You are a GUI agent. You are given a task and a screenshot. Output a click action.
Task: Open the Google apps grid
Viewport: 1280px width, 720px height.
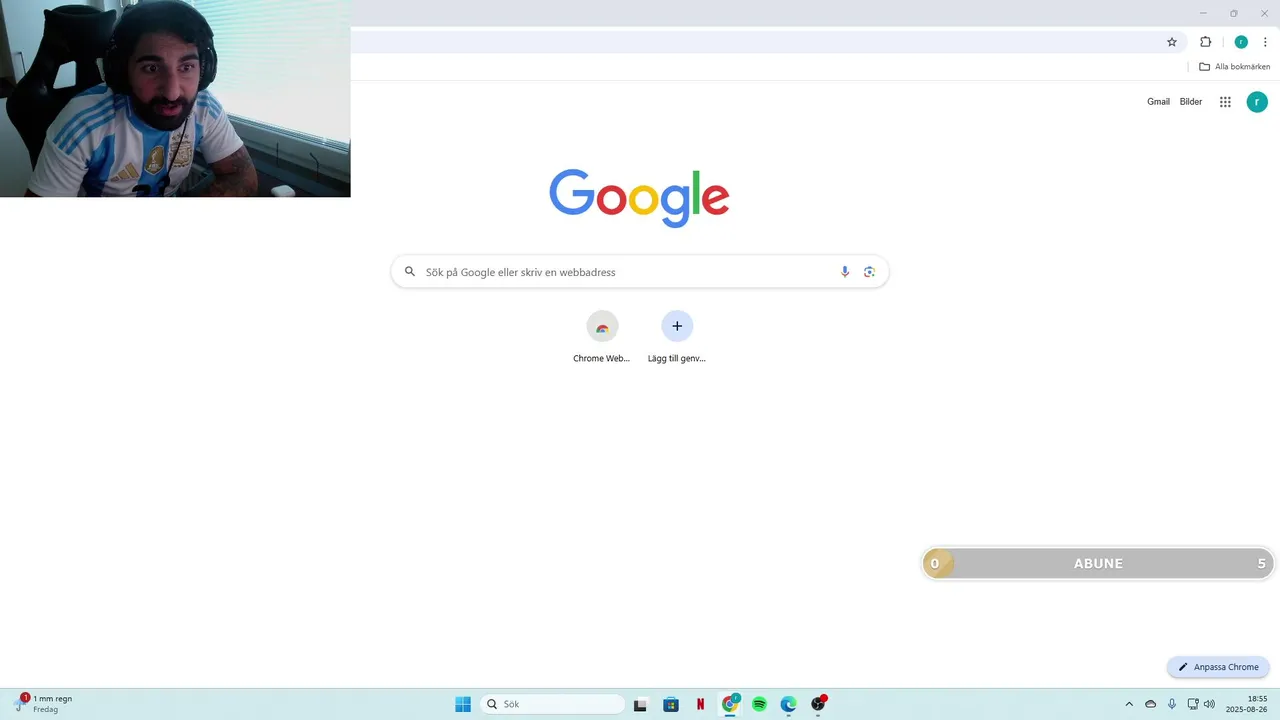point(1225,102)
